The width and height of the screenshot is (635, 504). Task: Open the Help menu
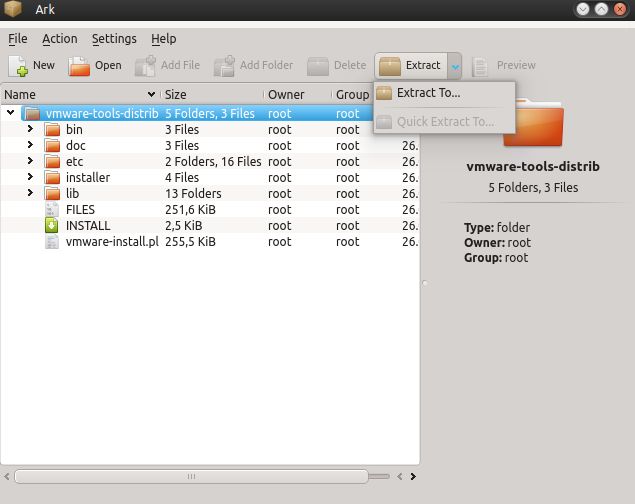pyautogui.click(x=163, y=39)
